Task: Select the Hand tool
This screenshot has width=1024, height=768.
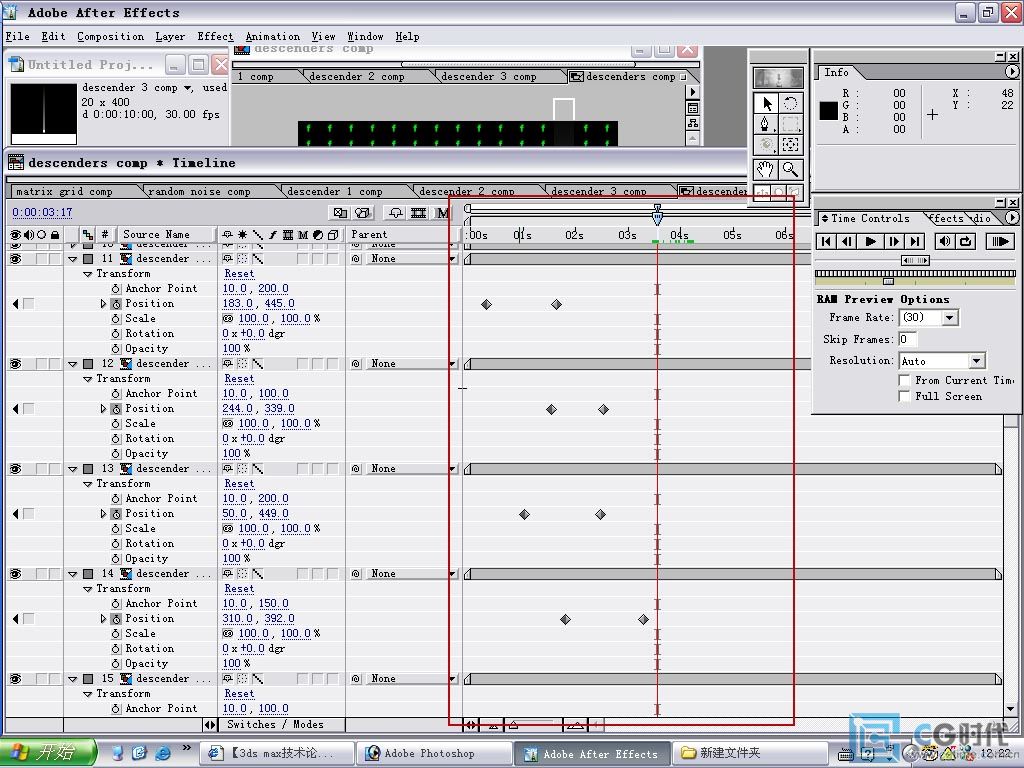Action: [x=766, y=170]
